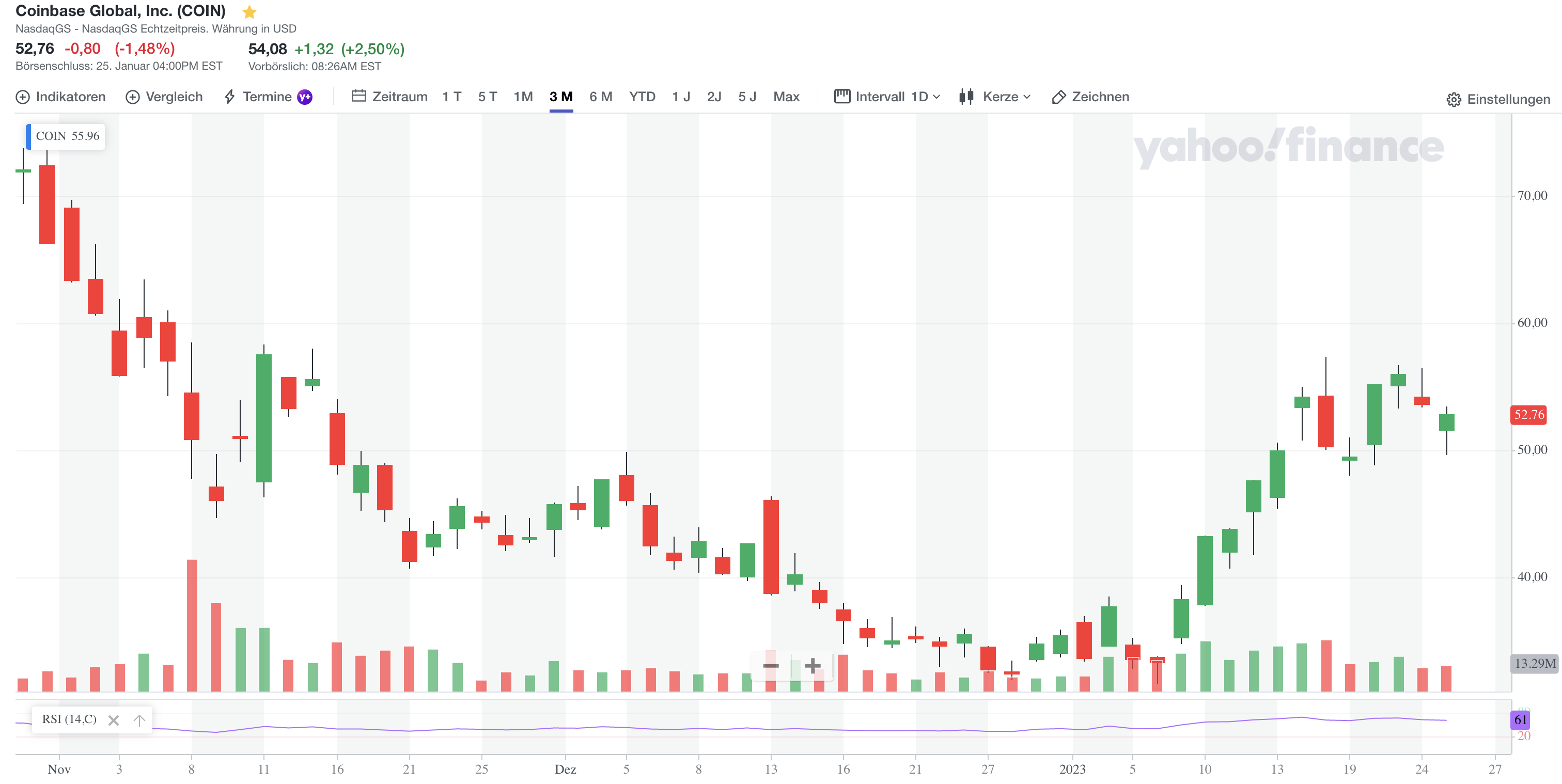Image resolution: width=1562 pixels, height=784 pixels.
Task: Click the chart zoom-out minus icon
Action: tap(771, 666)
